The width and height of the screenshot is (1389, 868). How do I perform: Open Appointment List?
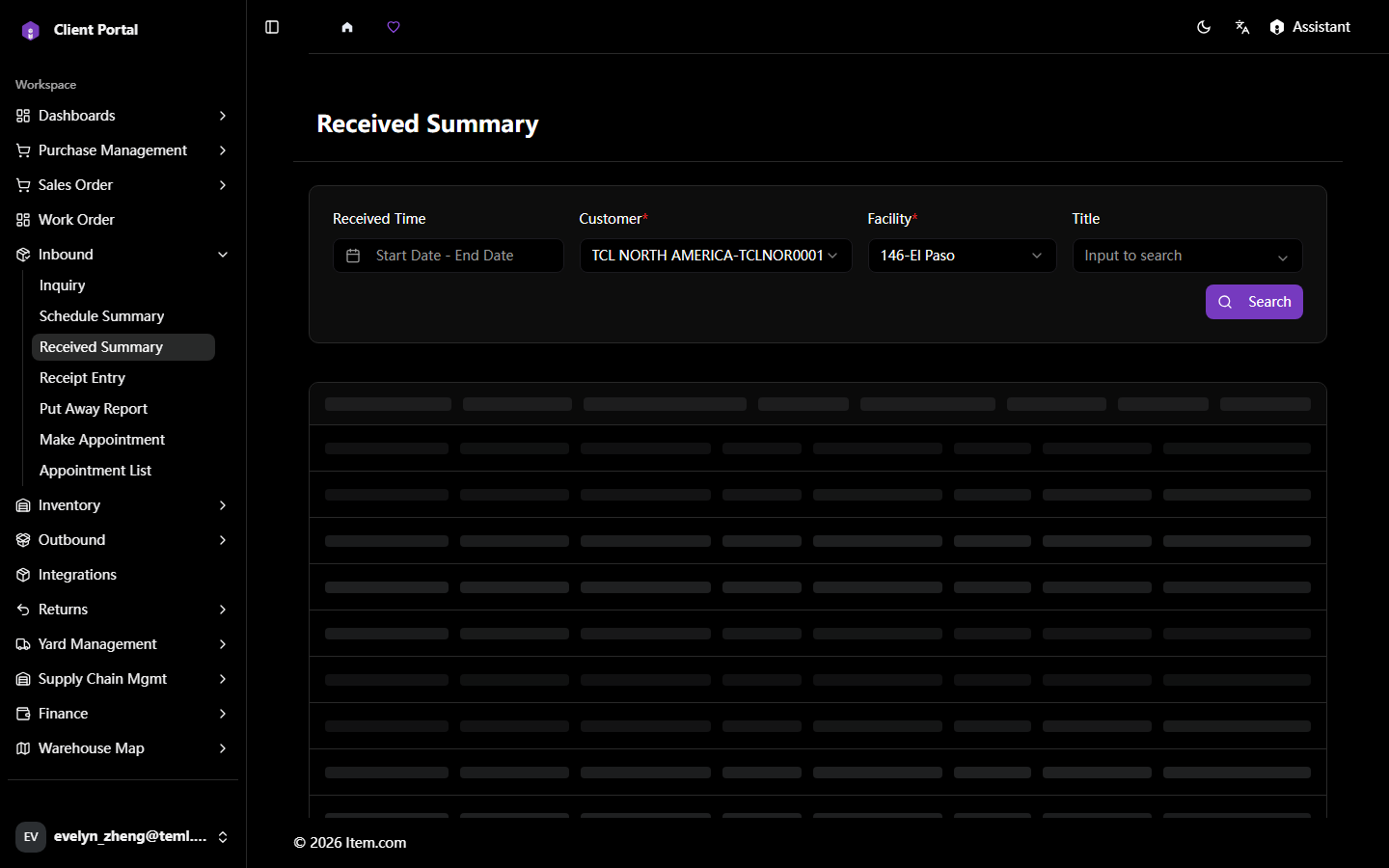tap(123, 471)
